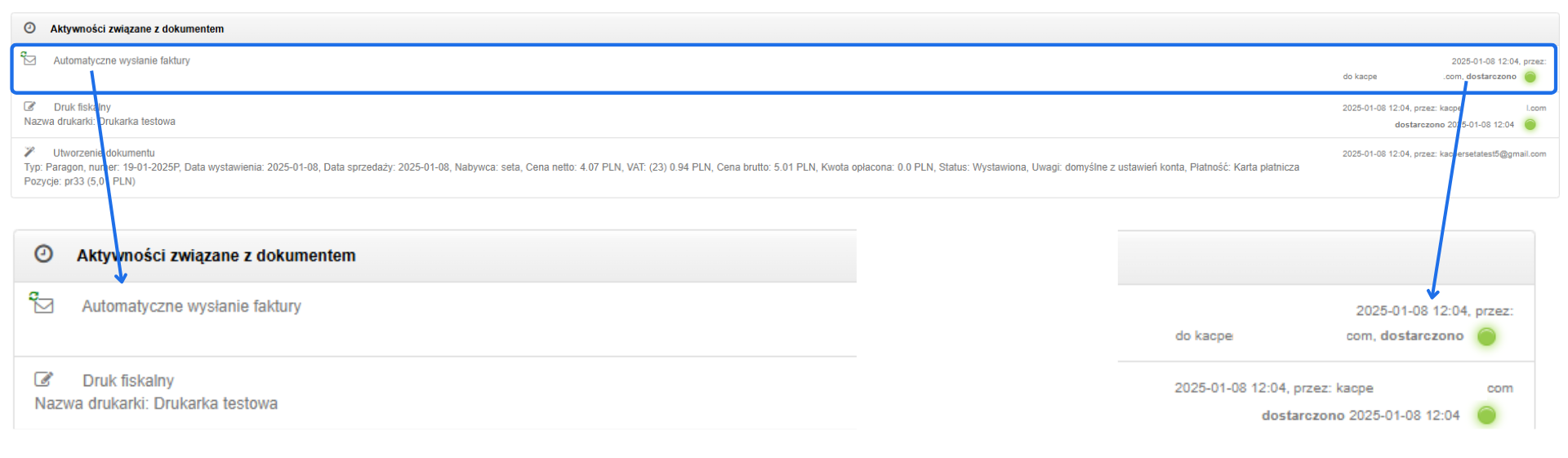Click the green delivered dot in the highlighted row

coord(1530,77)
